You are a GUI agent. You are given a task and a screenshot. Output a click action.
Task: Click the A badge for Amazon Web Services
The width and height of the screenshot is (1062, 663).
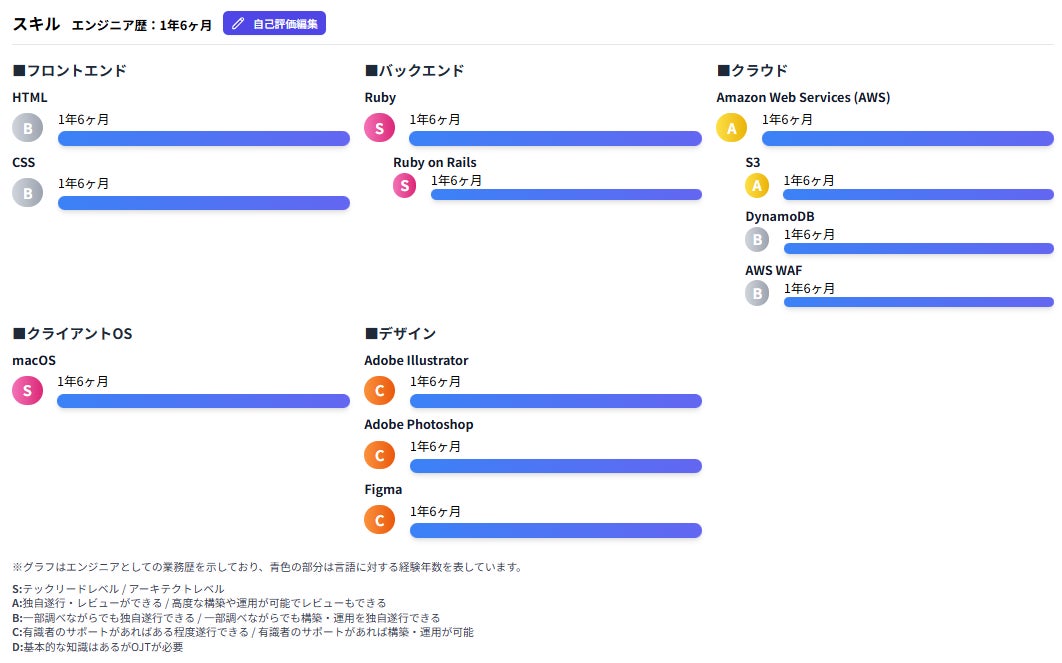[x=731, y=127]
